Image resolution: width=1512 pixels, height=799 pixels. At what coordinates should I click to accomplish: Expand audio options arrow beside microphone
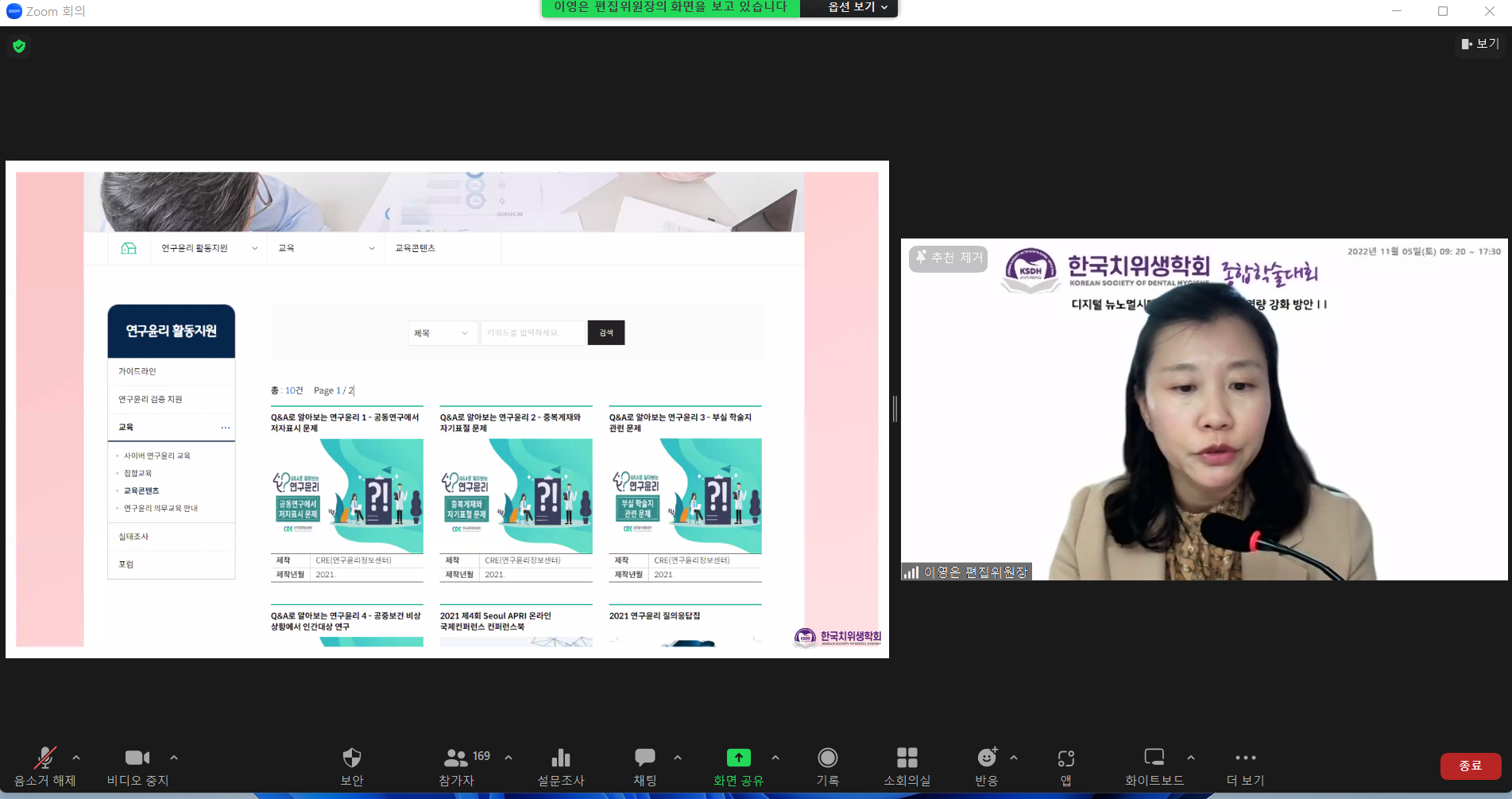coord(76,758)
